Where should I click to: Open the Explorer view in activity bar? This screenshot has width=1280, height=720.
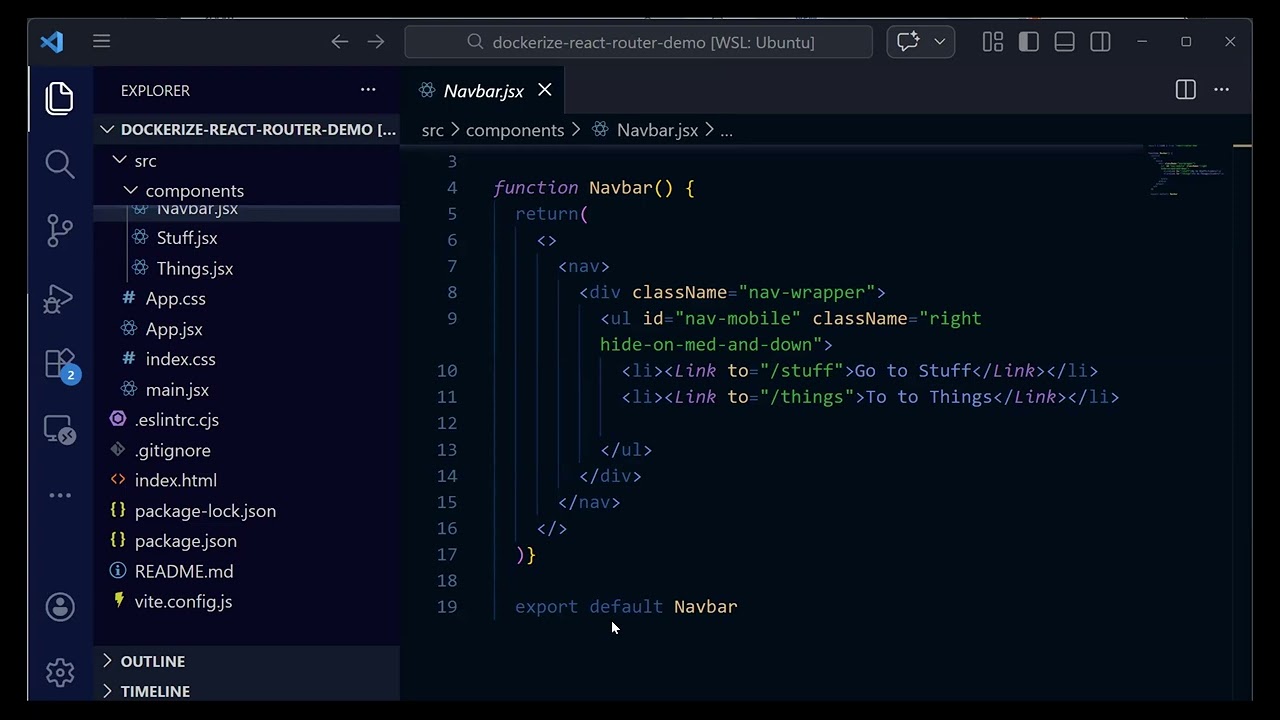click(60, 98)
